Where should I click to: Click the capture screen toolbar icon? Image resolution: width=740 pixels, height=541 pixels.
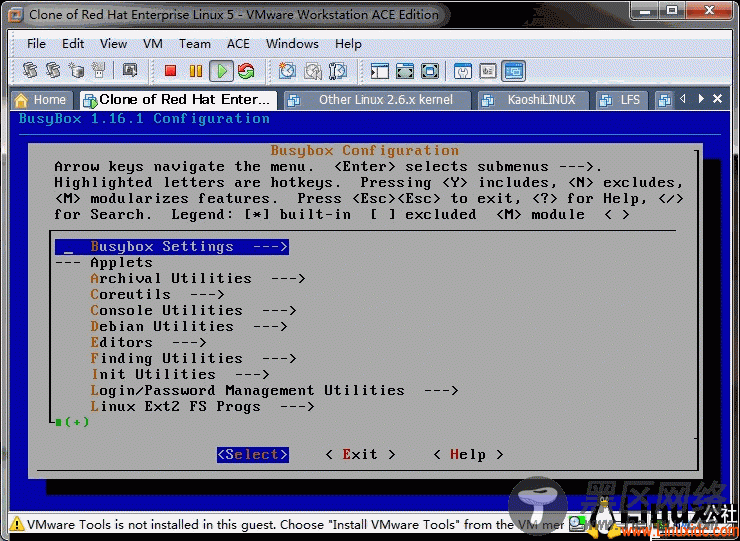130,70
